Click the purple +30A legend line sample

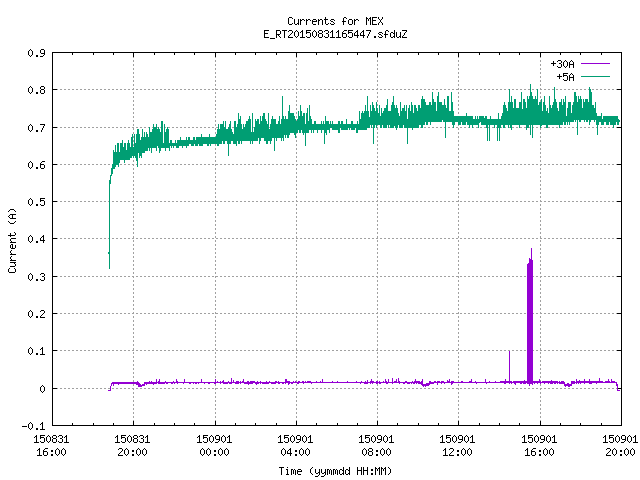click(x=595, y=64)
